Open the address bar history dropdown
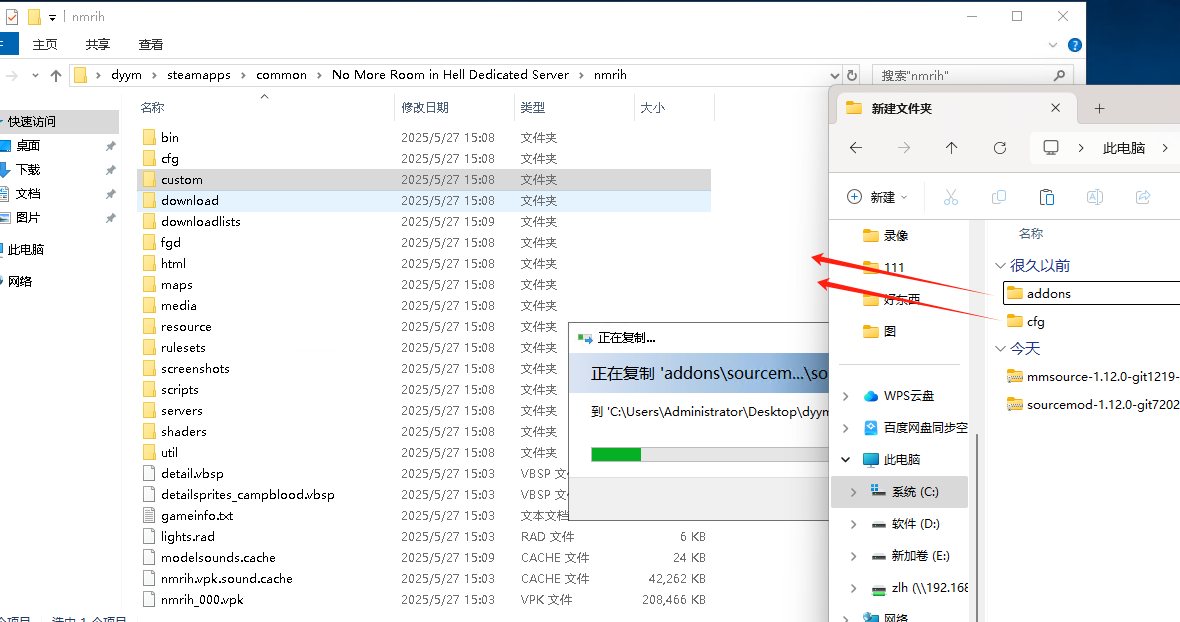 tap(835, 75)
